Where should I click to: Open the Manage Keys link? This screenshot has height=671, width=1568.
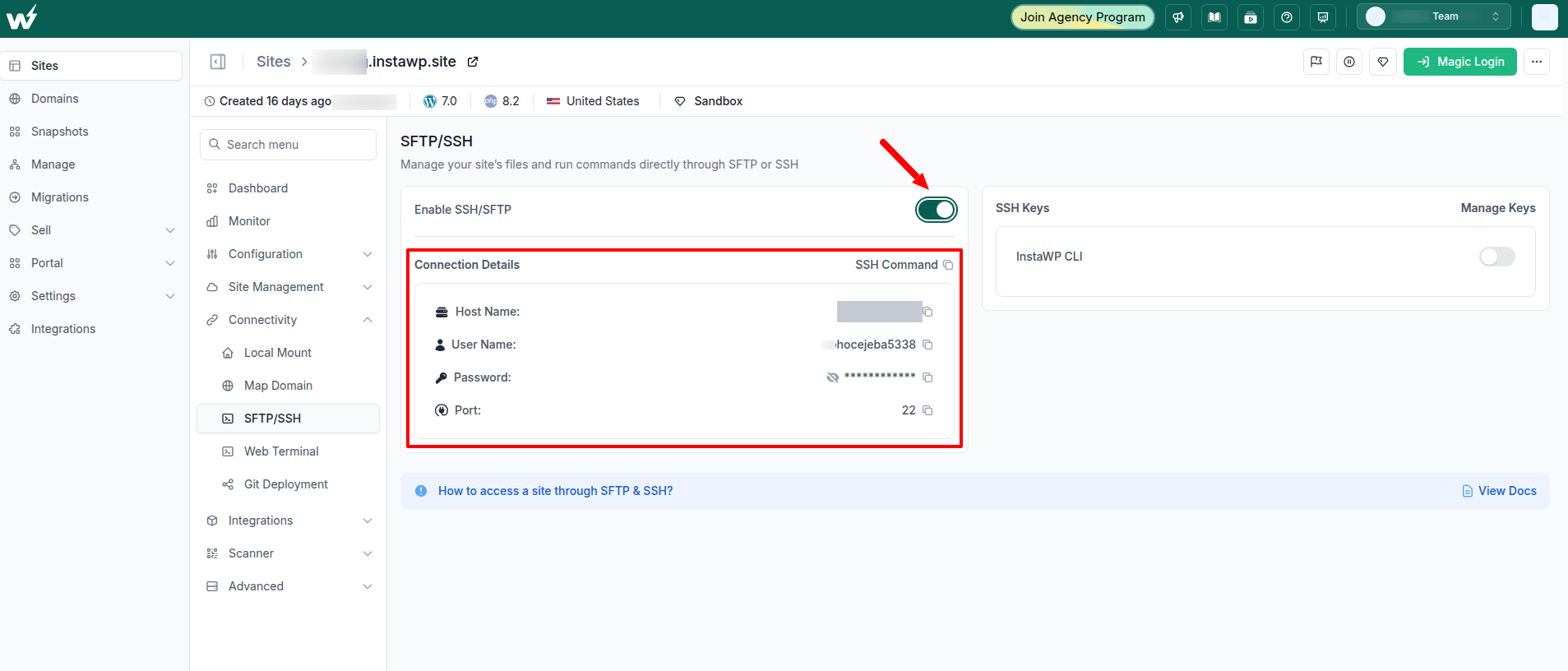point(1498,208)
